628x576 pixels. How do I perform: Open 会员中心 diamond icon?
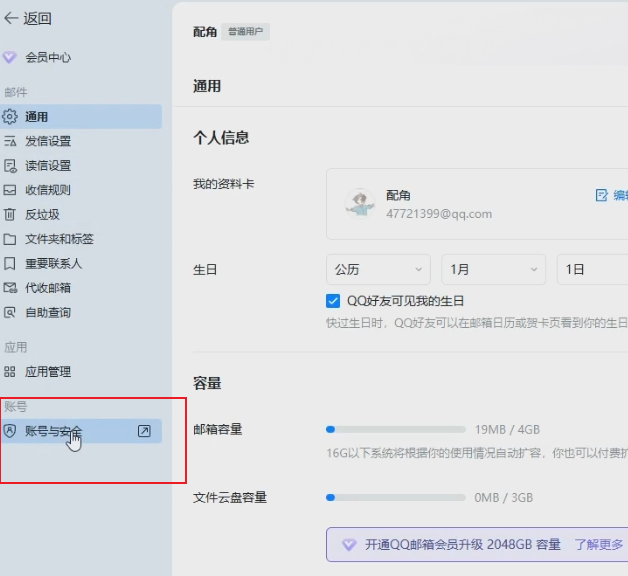coord(10,57)
